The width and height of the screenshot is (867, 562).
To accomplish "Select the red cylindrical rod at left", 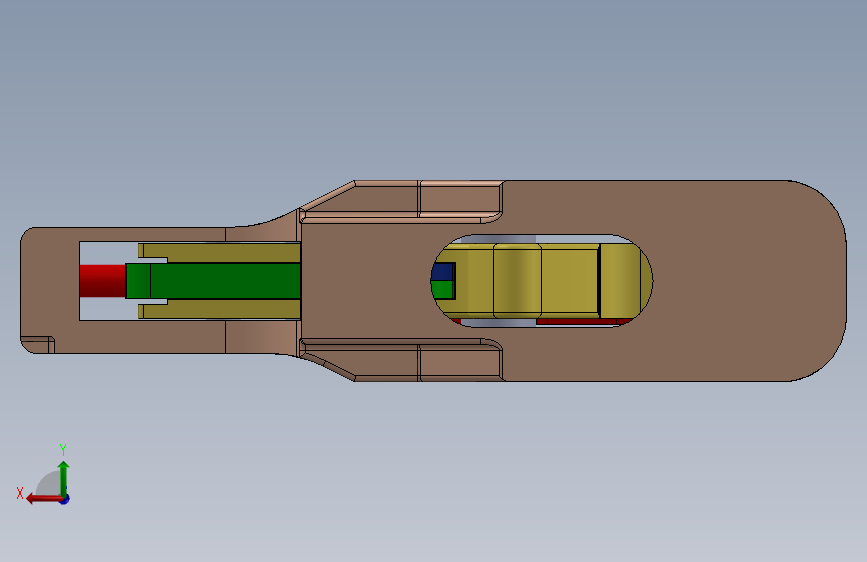I will pyautogui.click(x=103, y=281).
